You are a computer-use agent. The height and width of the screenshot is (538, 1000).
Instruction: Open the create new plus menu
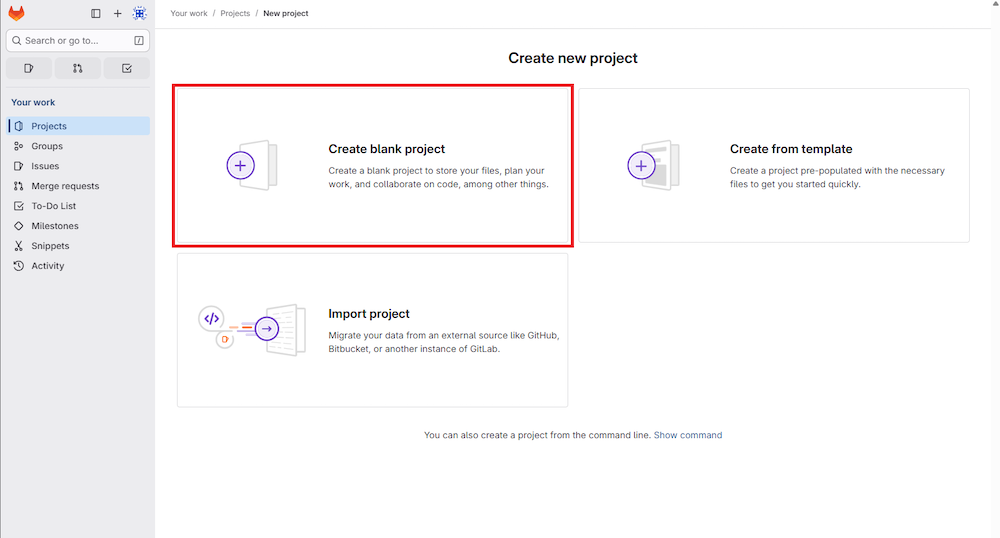click(x=117, y=13)
